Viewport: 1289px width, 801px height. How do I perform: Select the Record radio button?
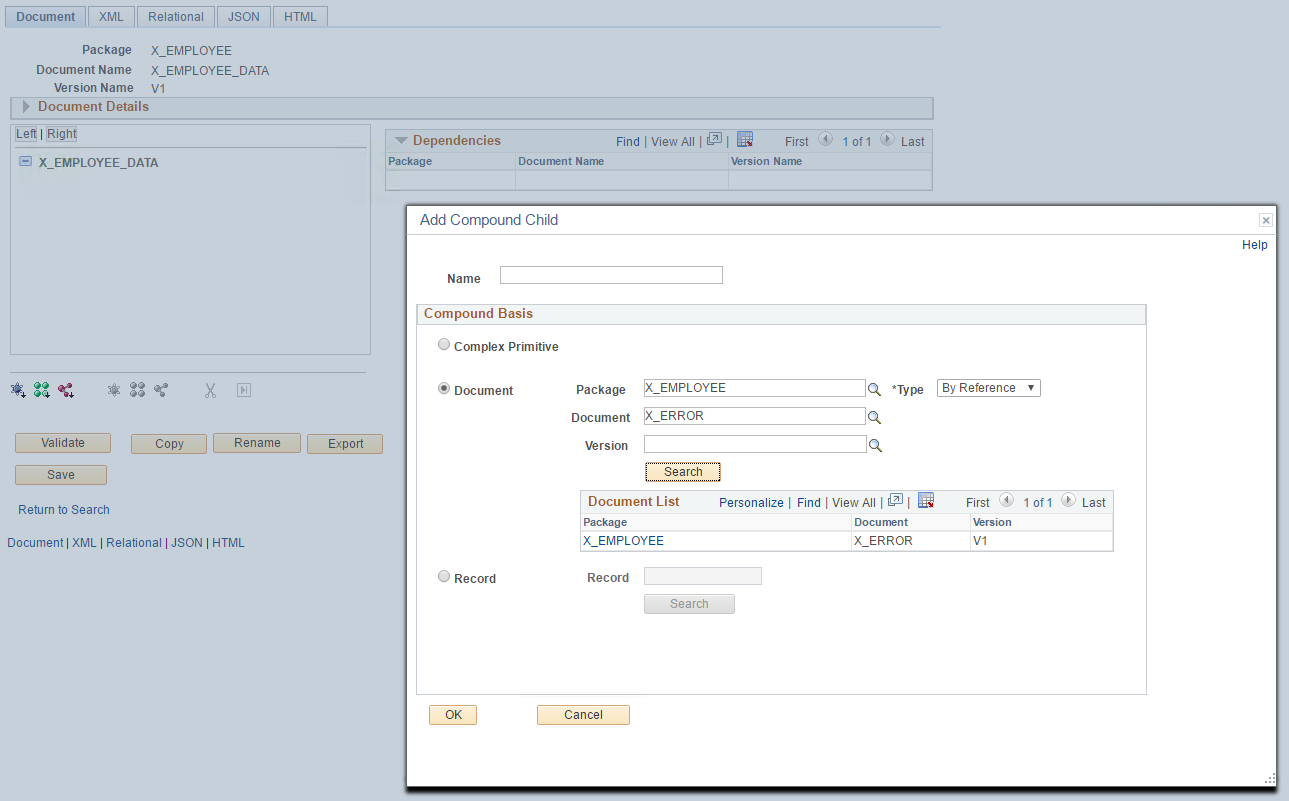coord(443,576)
